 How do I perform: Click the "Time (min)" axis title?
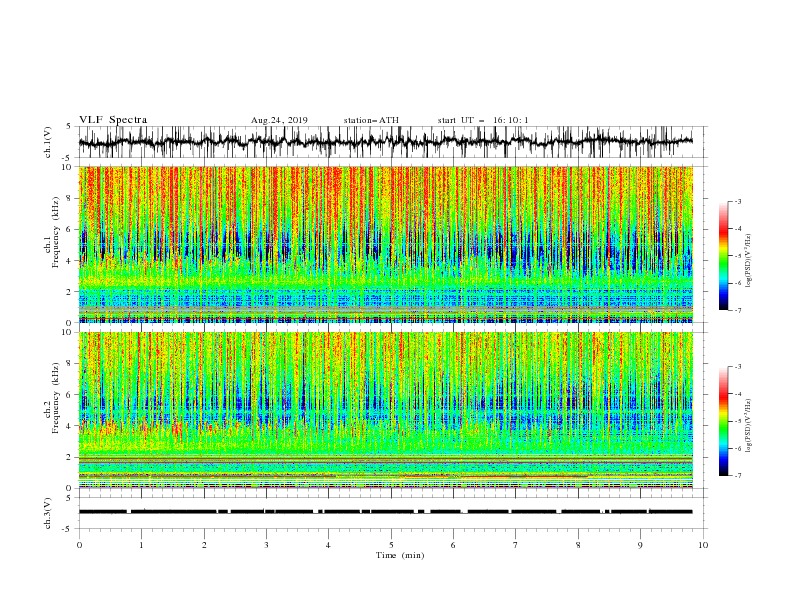[x=400, y=555]
